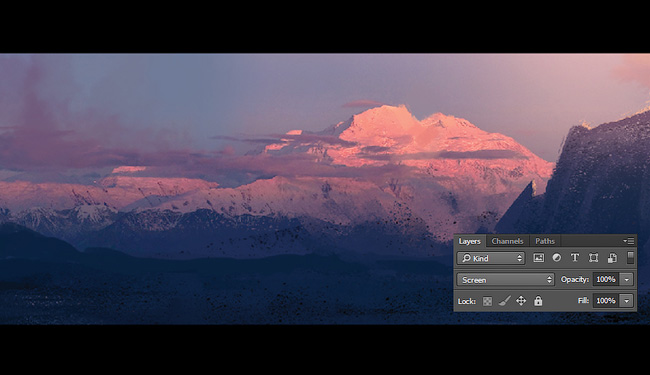Filter layers by pixel layers icon
Image resolution: width=650 pixels, height=375 pixels.
538,258
